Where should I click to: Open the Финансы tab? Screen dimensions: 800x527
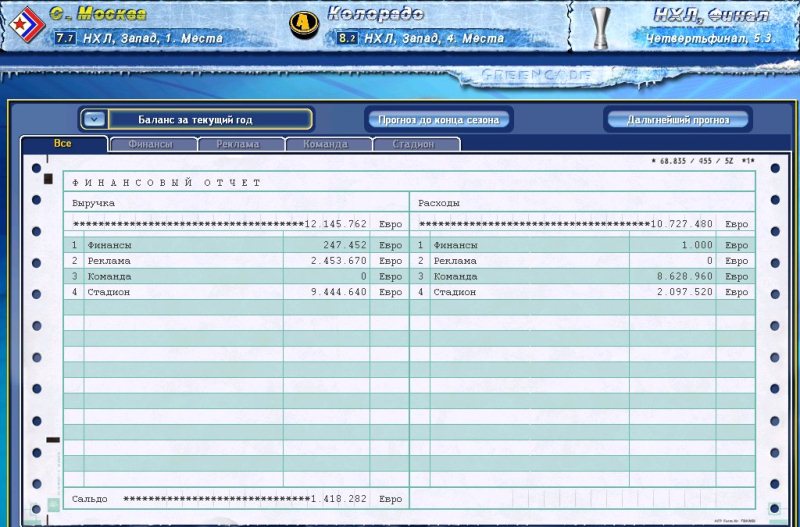pyautogui.click(x=149, y=144)
